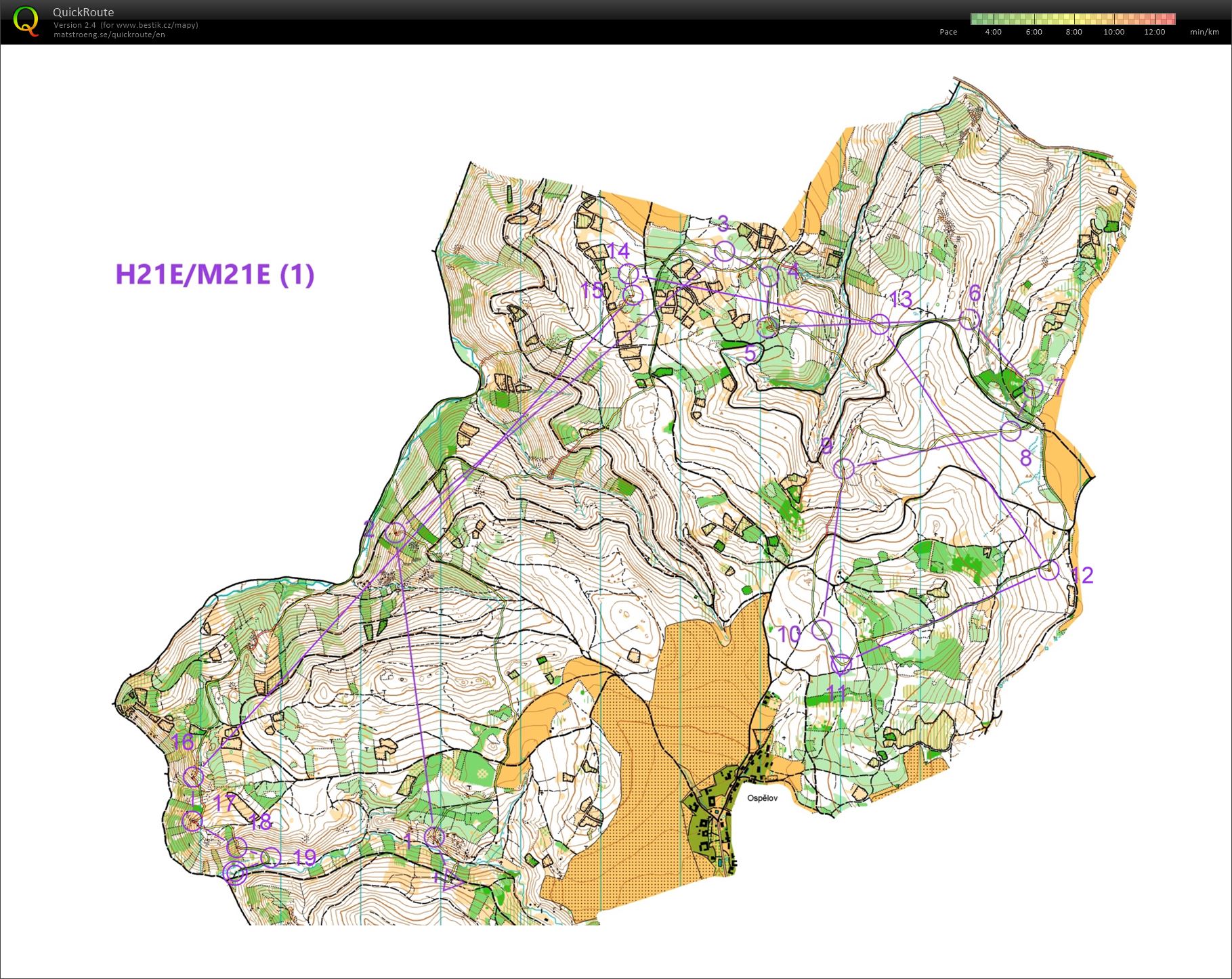Click control circle 19 on the map
The image size is (1232, 979).
pos(270,857)
